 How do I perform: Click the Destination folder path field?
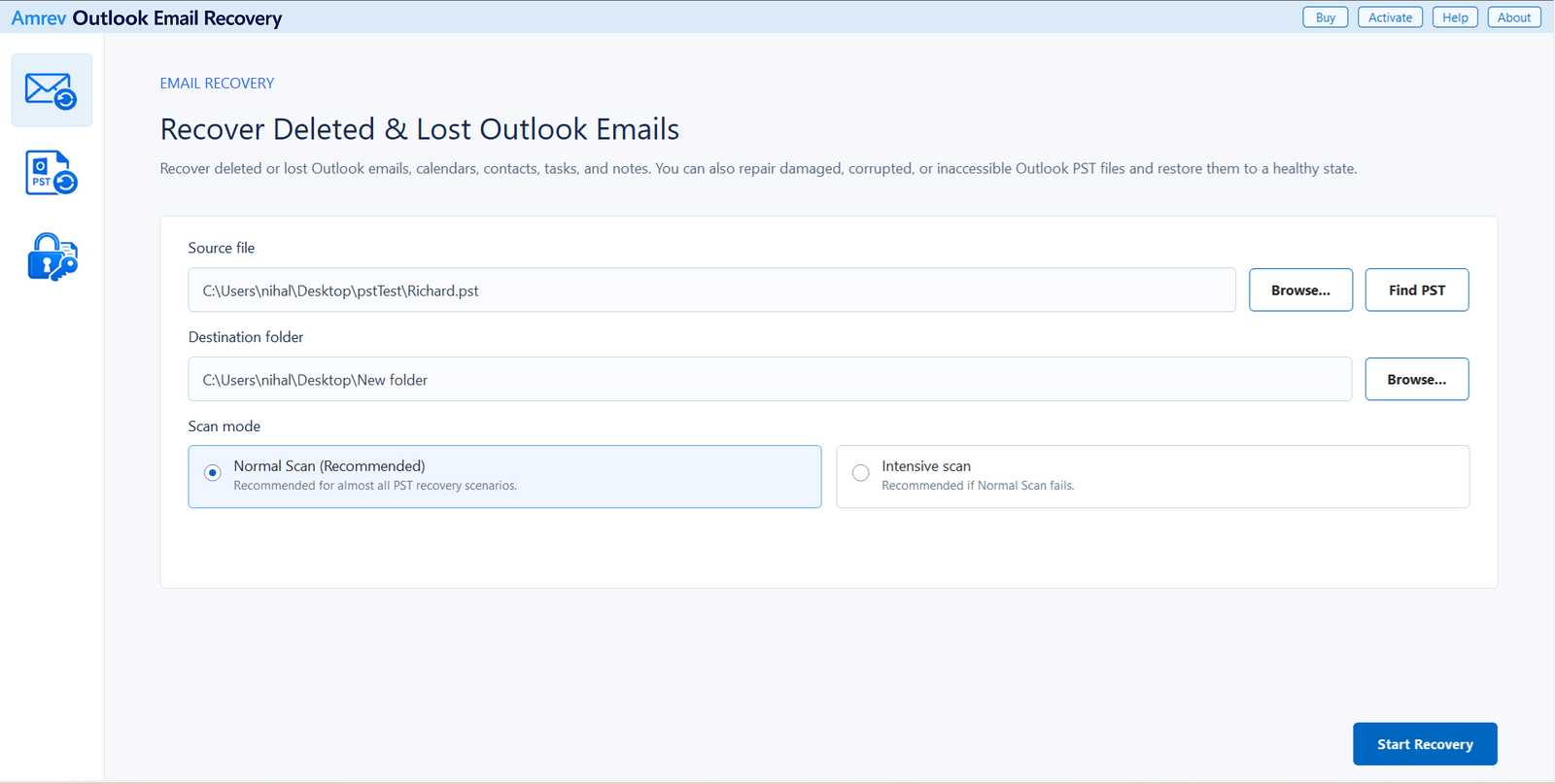(770, 380)
